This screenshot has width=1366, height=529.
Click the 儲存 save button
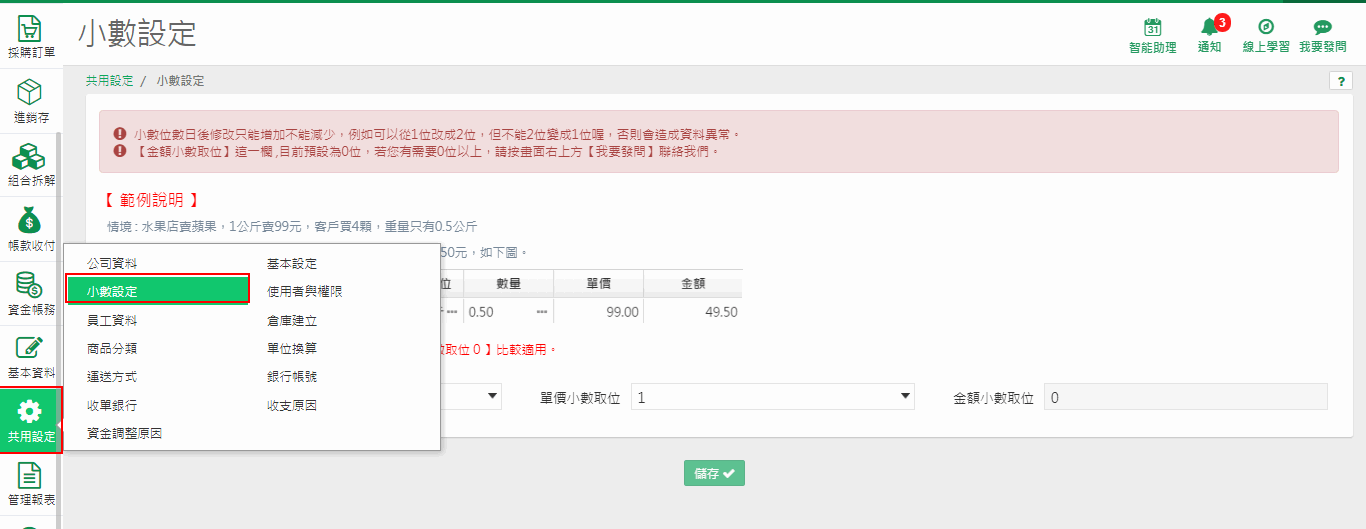point(714,473)
